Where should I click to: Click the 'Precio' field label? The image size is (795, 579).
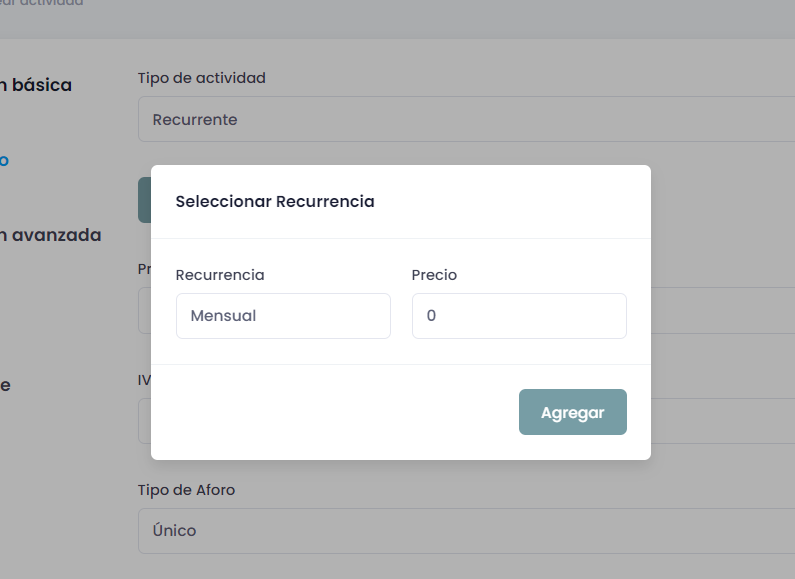[x=434, y=274]
